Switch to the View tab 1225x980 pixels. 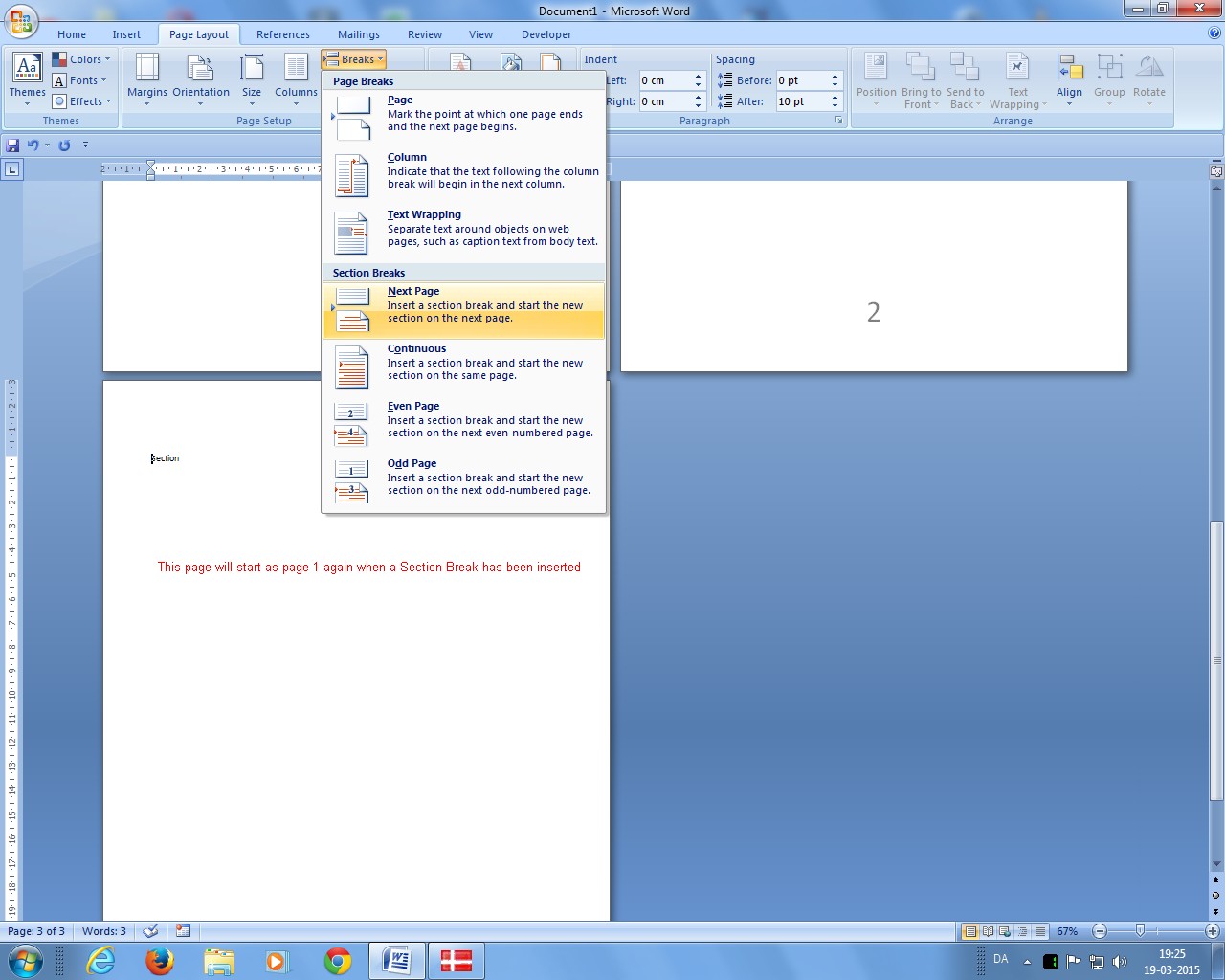coord(481,34)
